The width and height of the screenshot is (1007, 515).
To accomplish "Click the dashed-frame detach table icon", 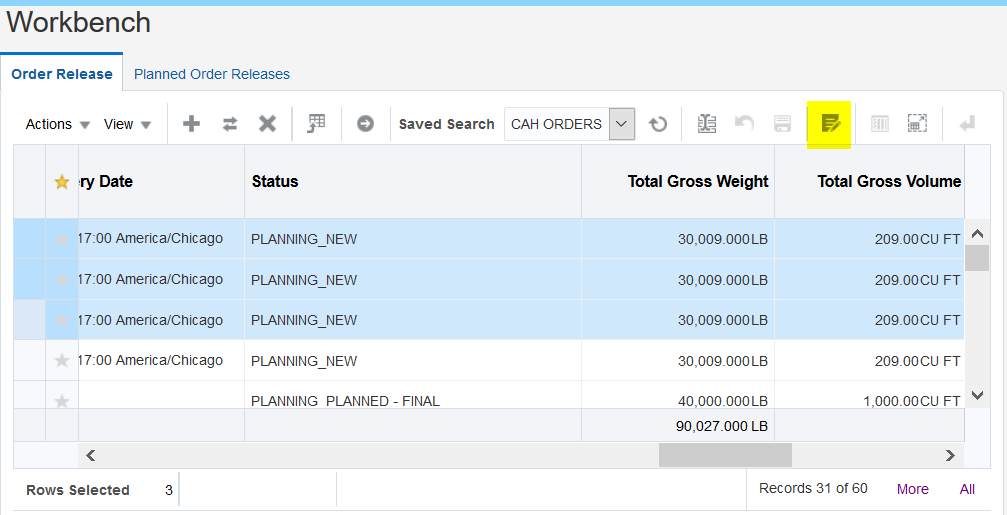I will tap(917, 124).
